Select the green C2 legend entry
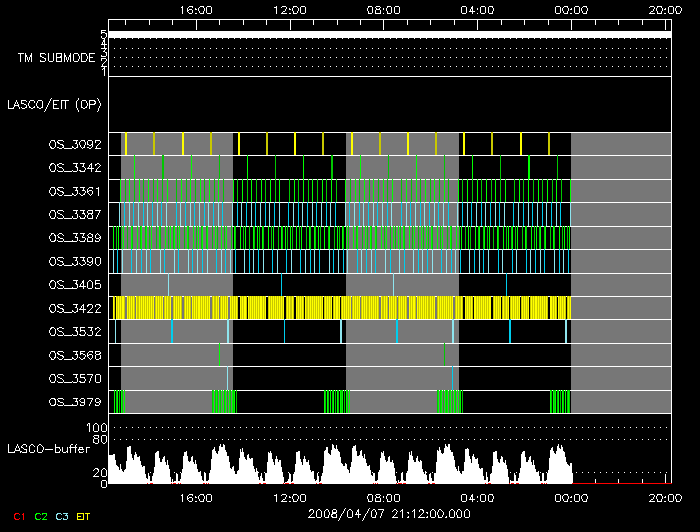 click(41, 516)
